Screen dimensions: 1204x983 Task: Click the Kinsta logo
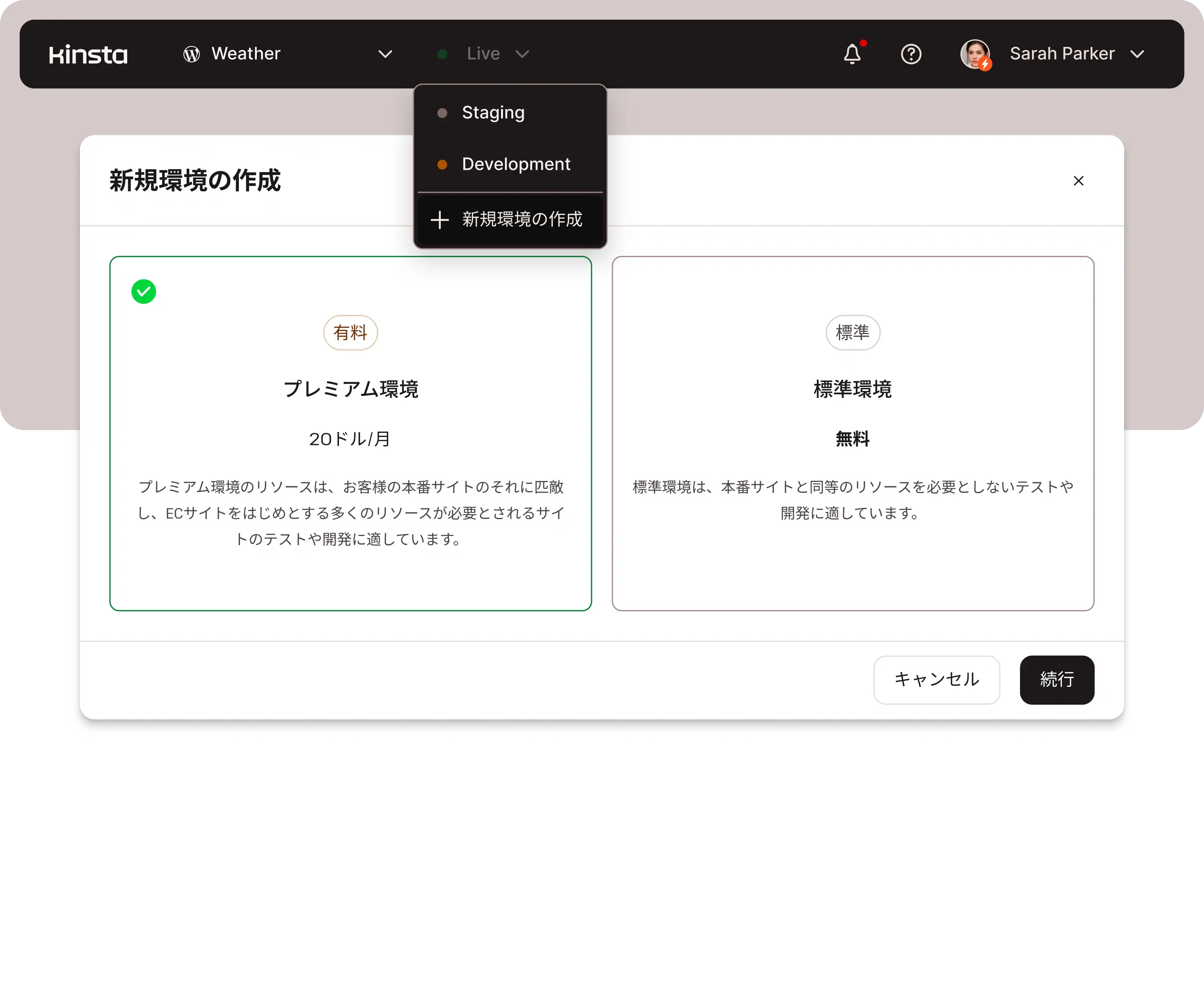pyautogui.click(x=88, y=55)
